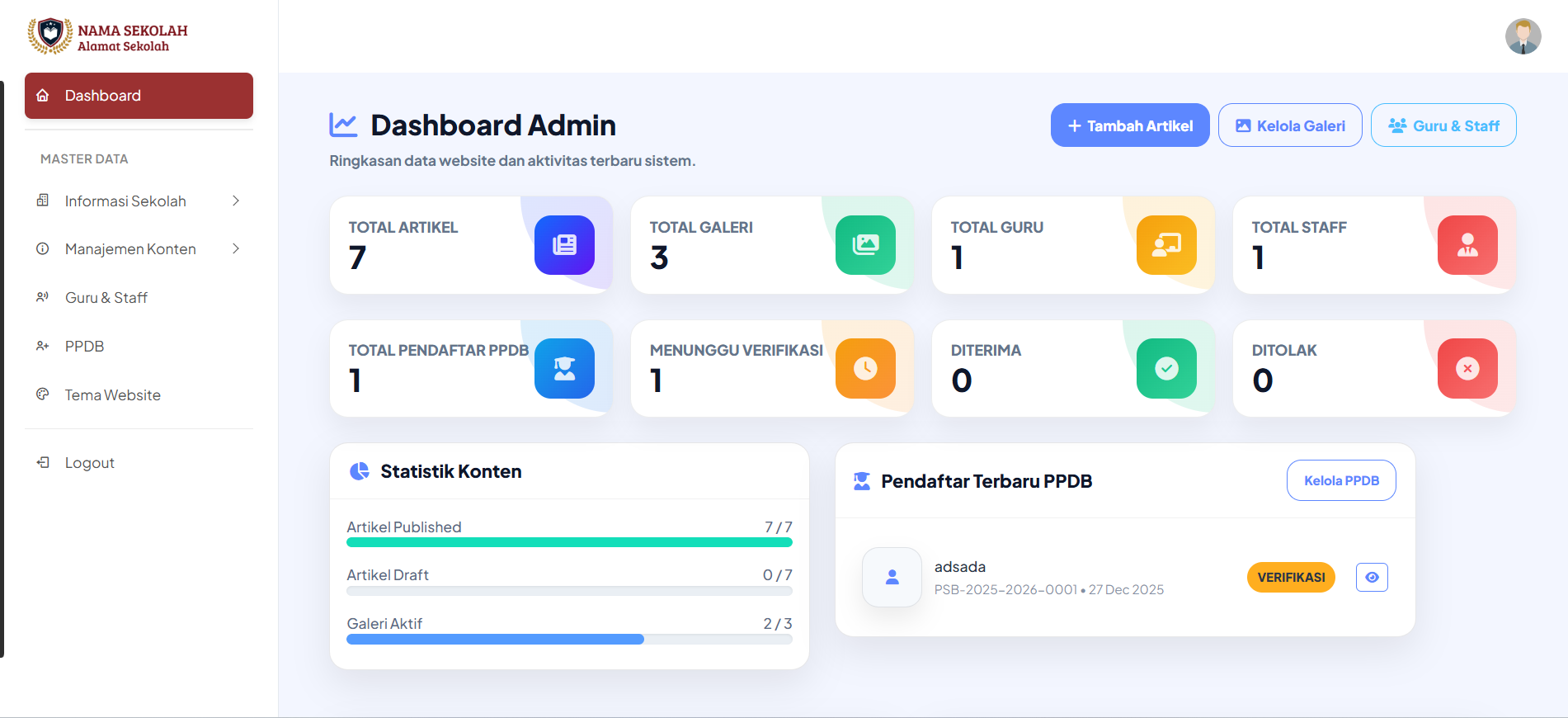This screenshot has height=718, width=1568.
Task: Select PPDB from the sidebar menu
Action: point(85,347)
